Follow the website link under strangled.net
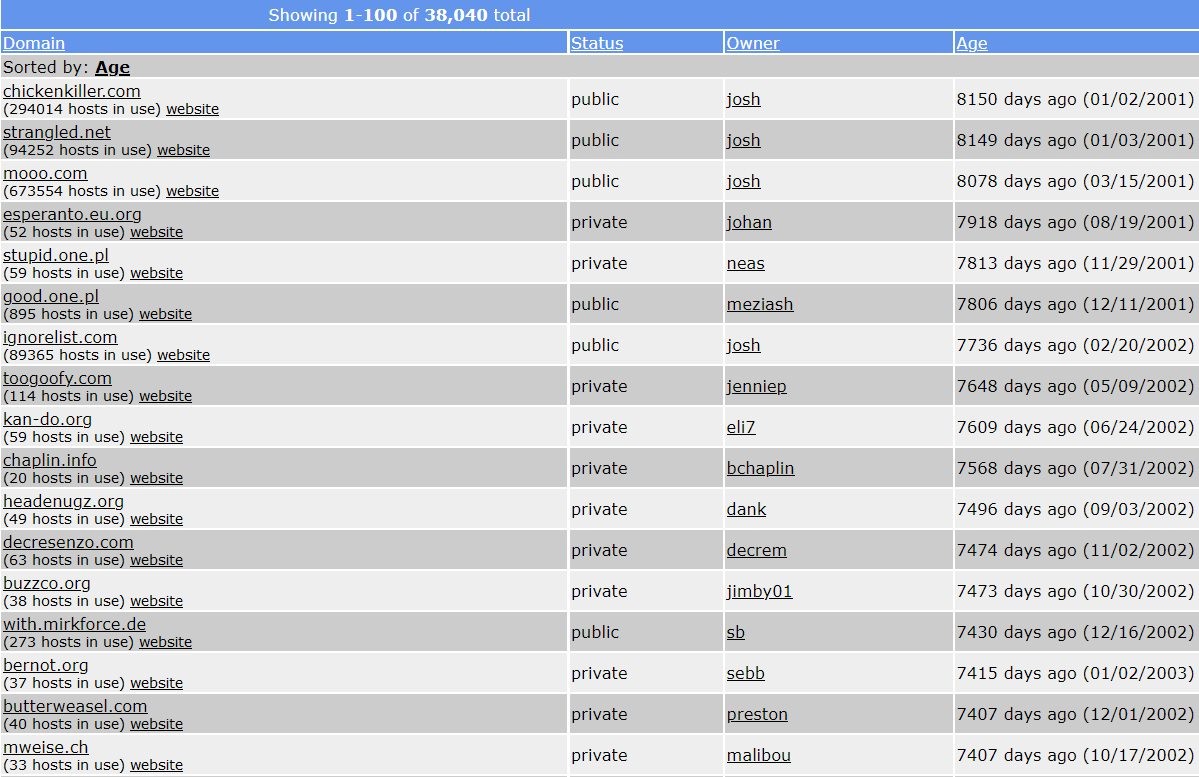 (184, 151)
